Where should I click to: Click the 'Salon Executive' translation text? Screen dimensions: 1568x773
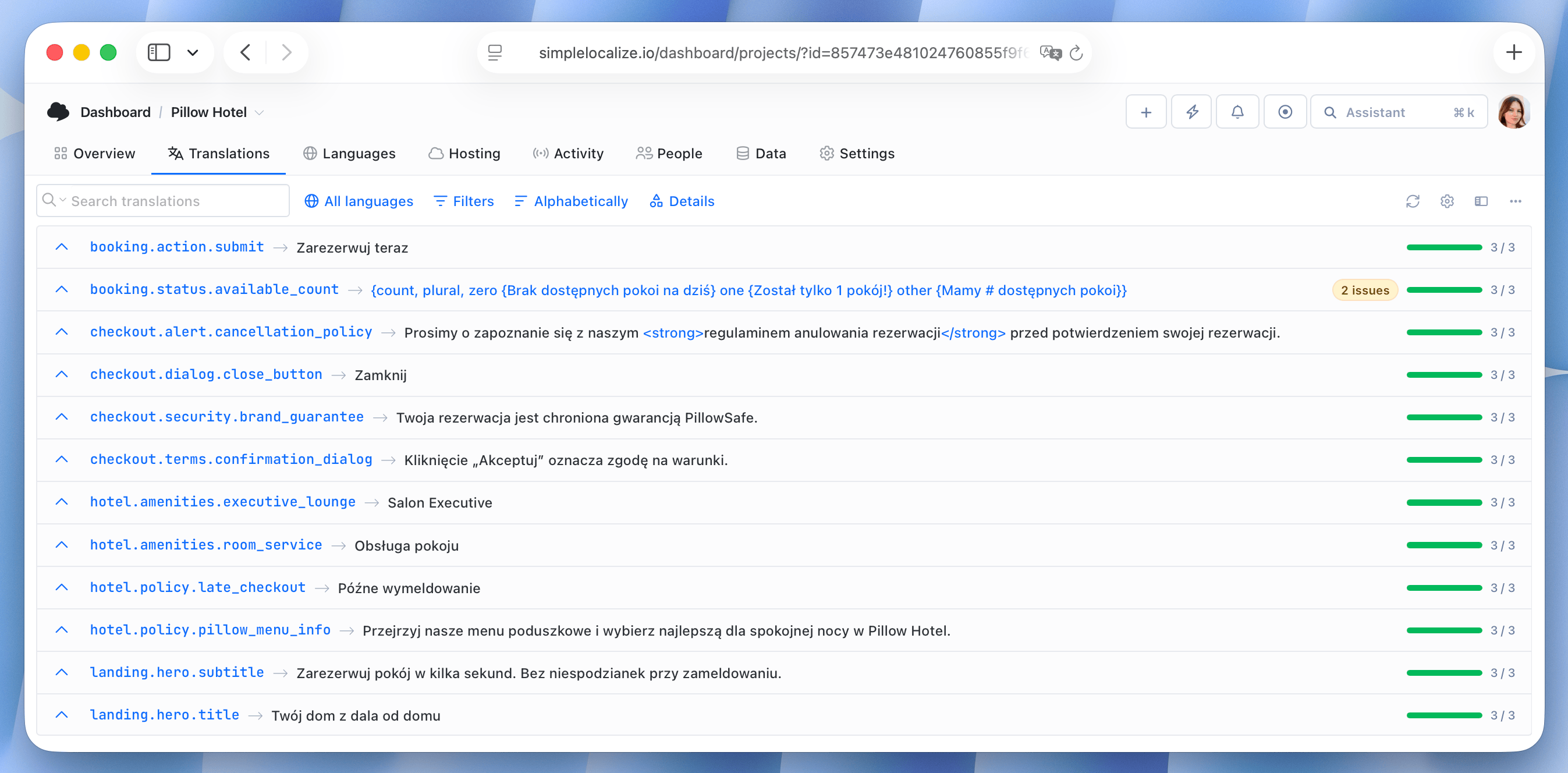440,503
